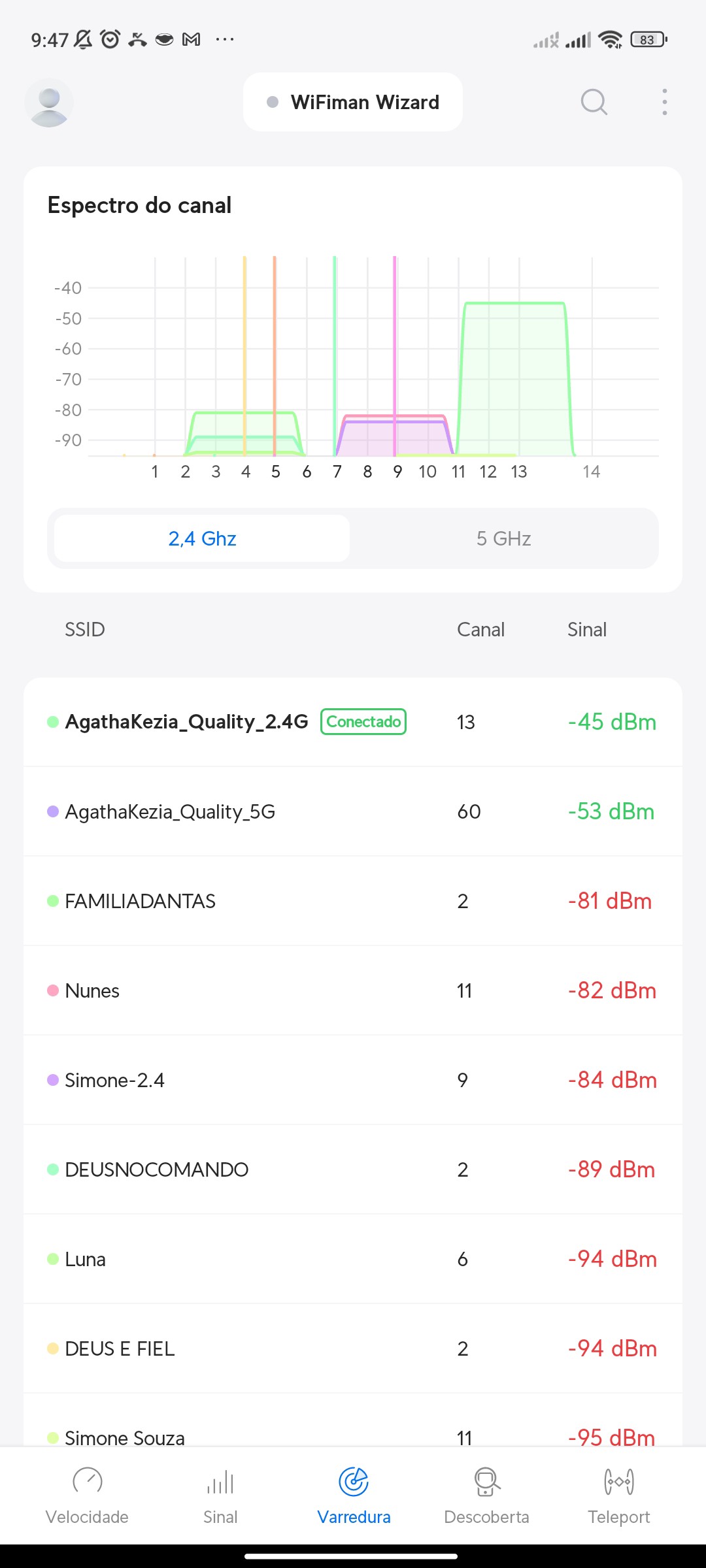Open the WiFiman Wizard device selector
The width and height of the screenshot is (706, 1568).
353,103
